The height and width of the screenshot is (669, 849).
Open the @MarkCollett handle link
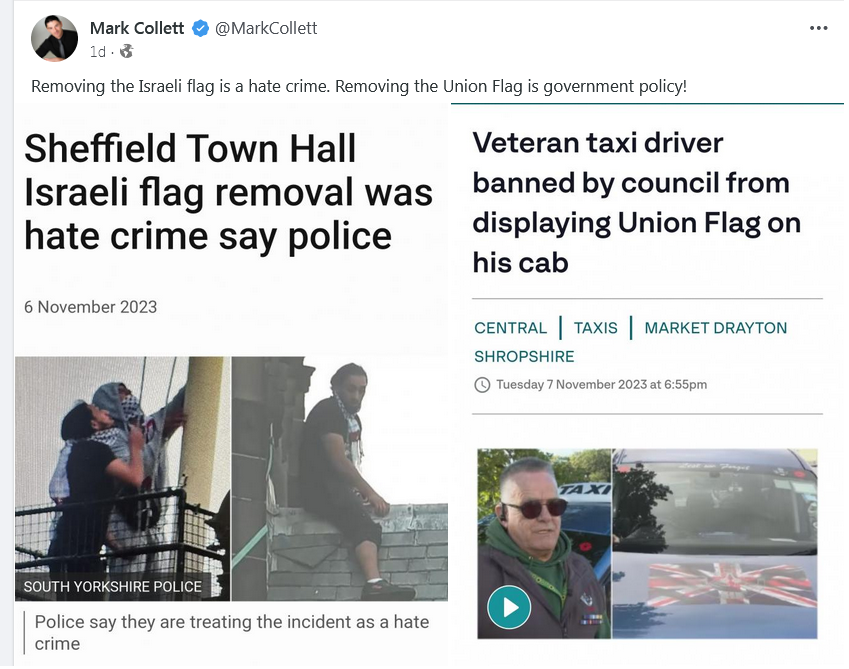pyautogui.click(x=266, y=28)
